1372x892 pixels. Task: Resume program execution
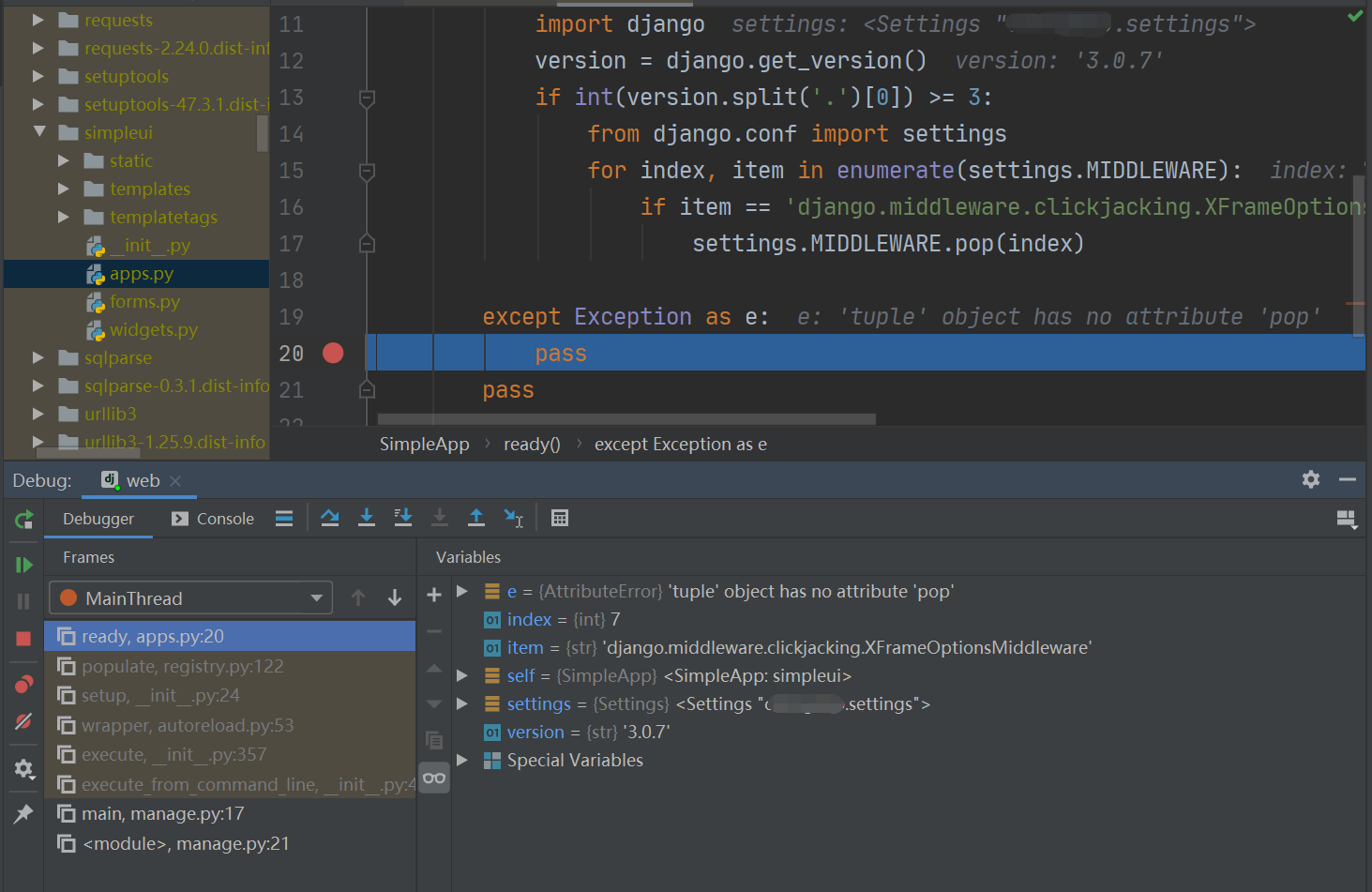tap(24, 565)
